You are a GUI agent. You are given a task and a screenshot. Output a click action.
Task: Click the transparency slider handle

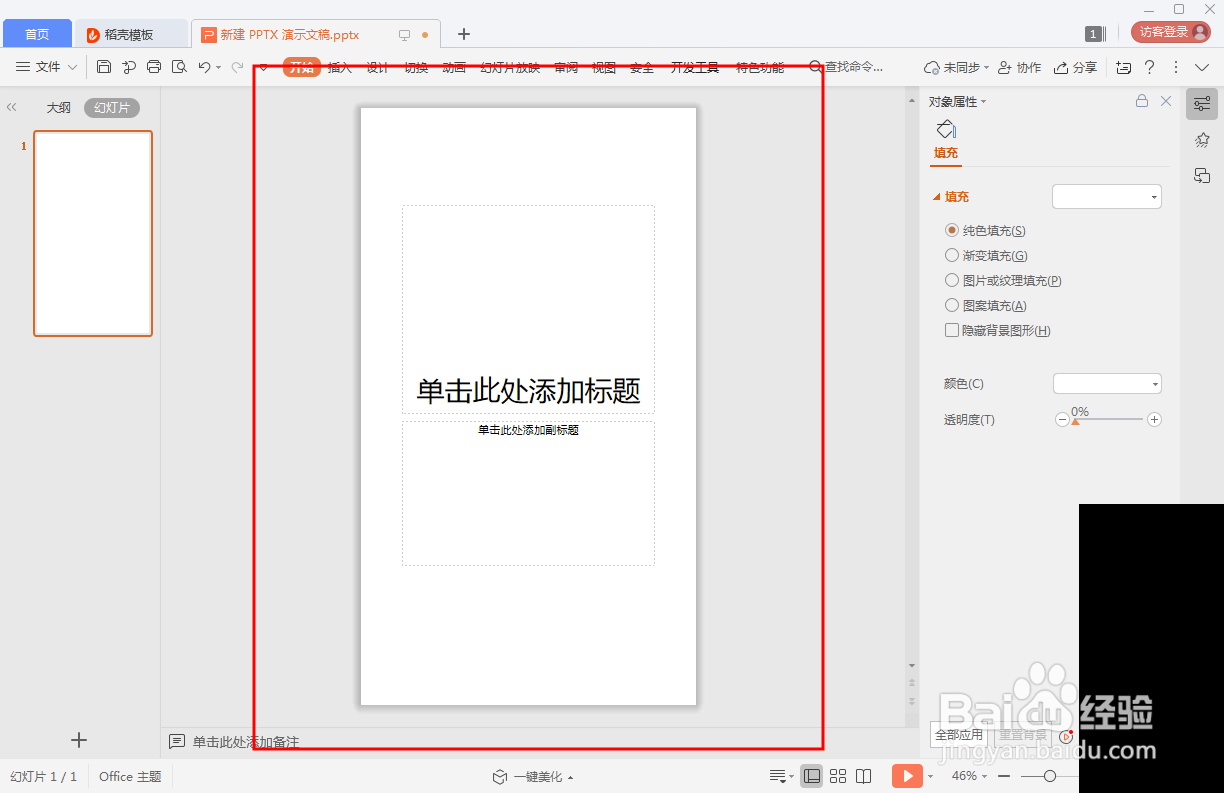click(1075, 421)
